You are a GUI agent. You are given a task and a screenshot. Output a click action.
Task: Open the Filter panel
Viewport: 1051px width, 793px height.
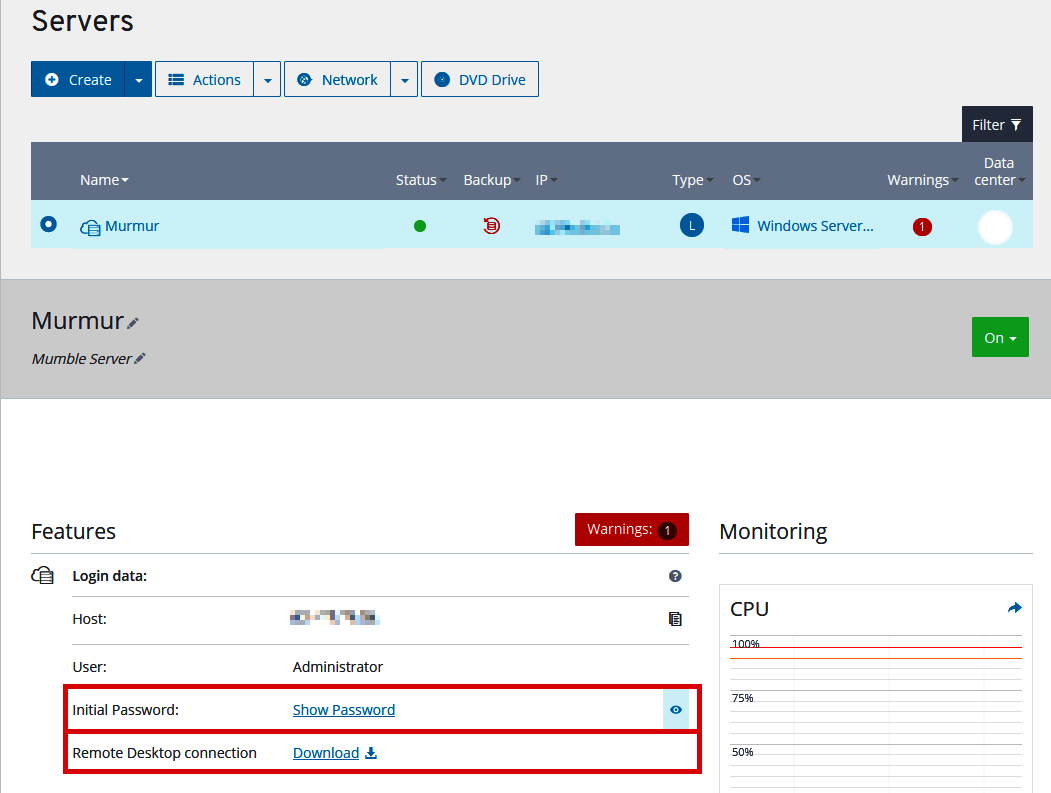(x=997, y=124)
